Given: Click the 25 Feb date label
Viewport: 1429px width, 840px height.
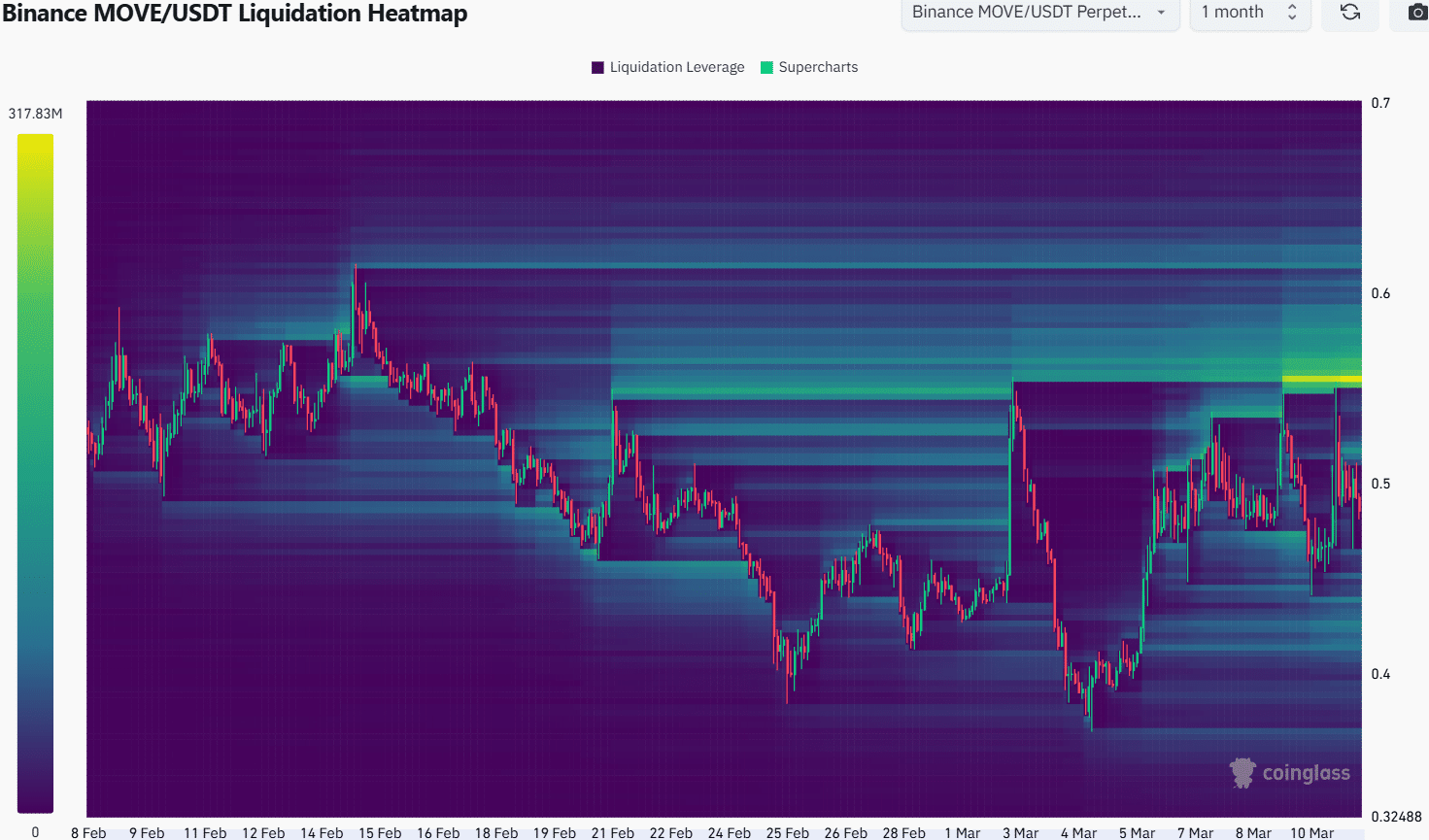Looking at the screenshot, I should (788, 832).
